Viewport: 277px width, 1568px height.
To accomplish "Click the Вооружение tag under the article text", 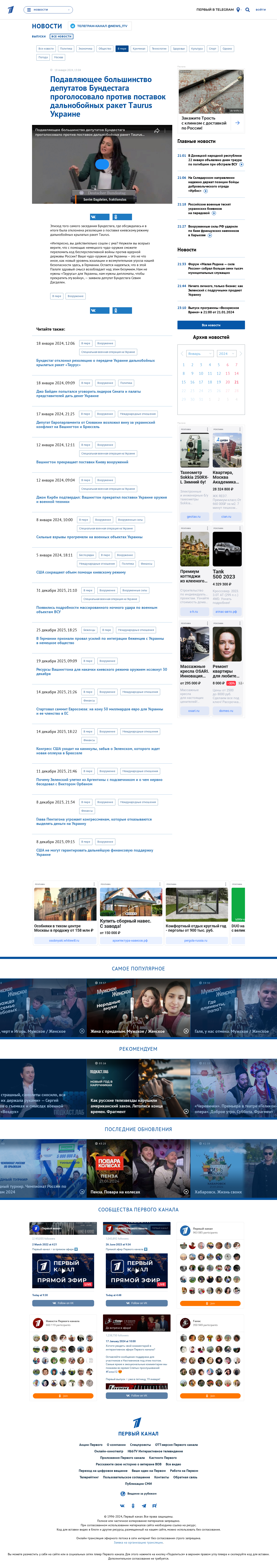I will click(x=76, y=296).
